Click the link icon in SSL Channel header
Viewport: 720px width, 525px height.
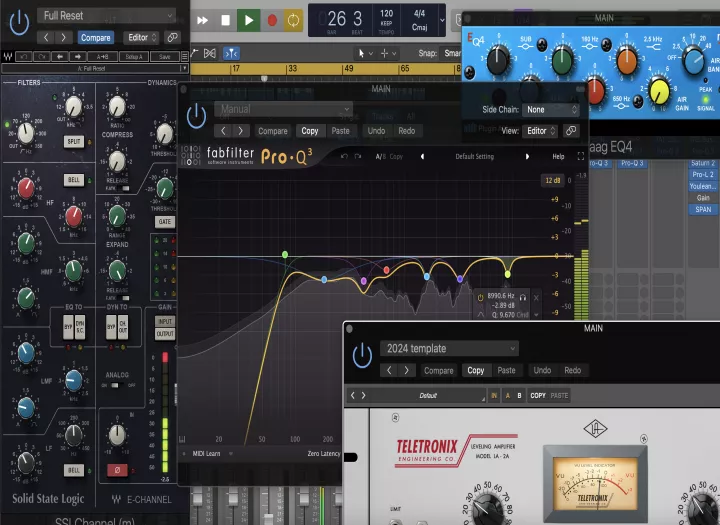click(172, 37)
